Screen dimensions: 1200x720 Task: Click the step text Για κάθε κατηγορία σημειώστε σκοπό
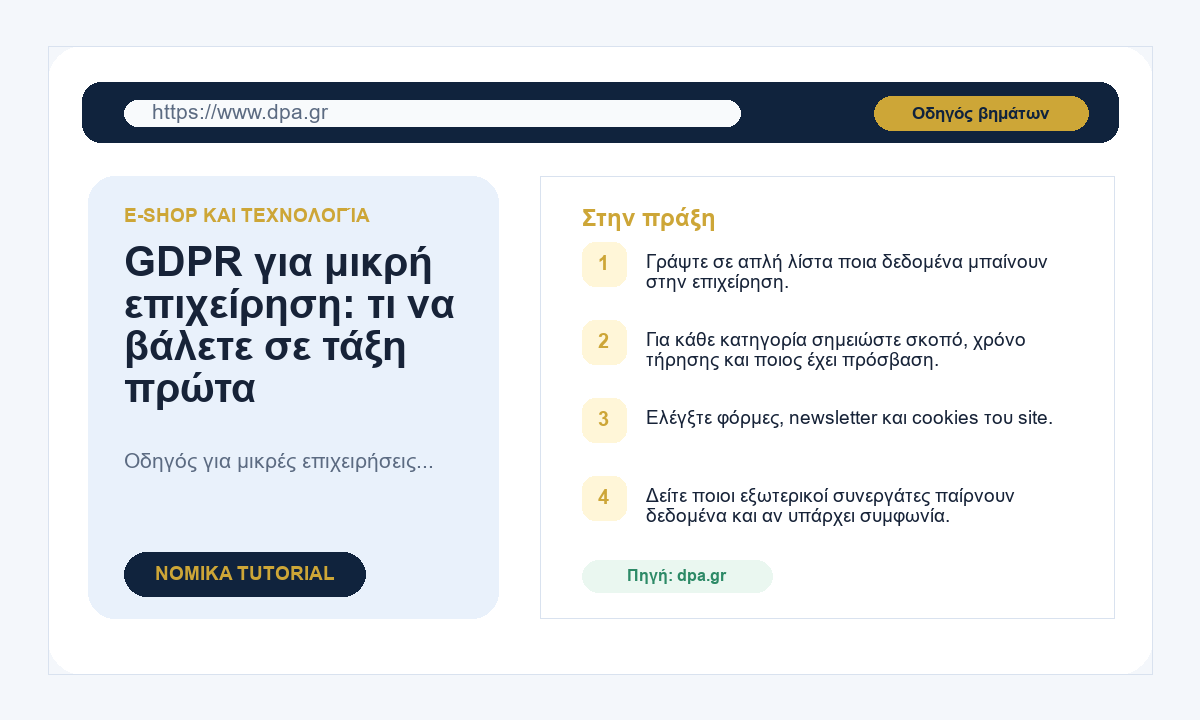(836, 350)
